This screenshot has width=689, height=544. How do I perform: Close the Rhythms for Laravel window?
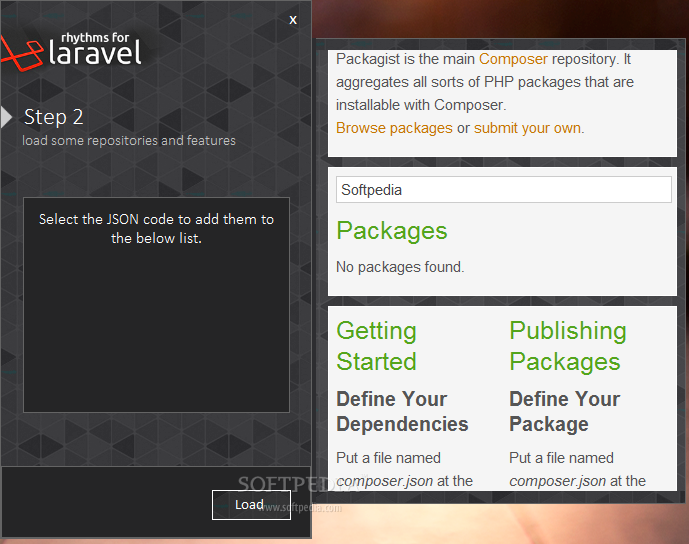coord(293,20)
